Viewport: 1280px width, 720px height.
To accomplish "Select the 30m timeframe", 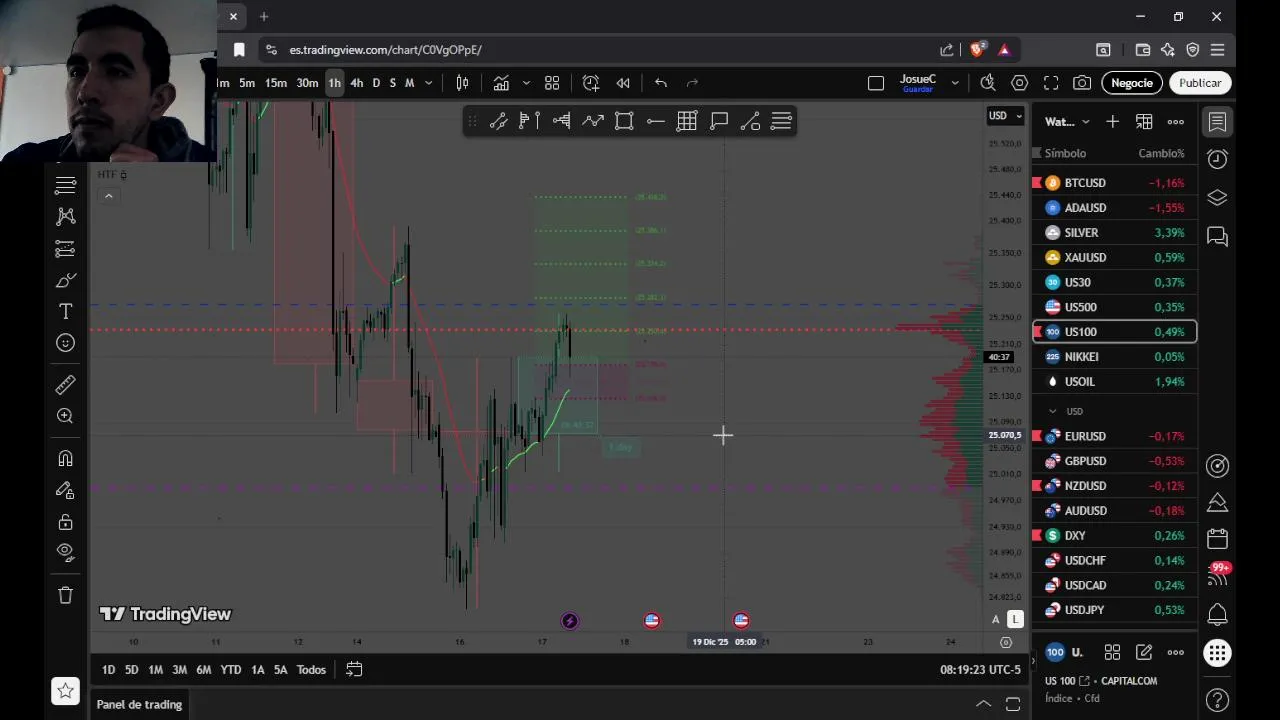I will pos(307,83).
